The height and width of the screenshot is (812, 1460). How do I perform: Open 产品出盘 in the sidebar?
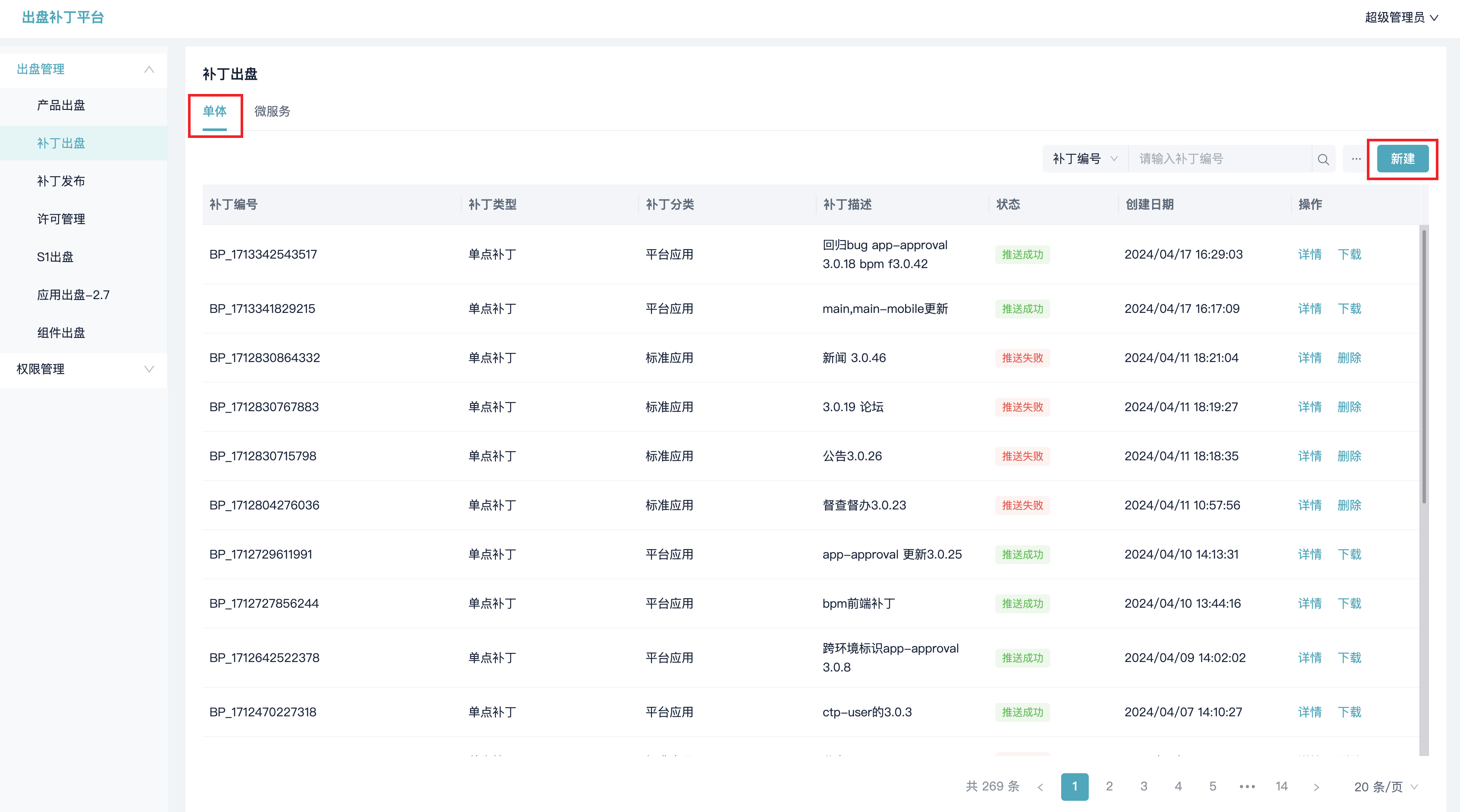[83, 106]
